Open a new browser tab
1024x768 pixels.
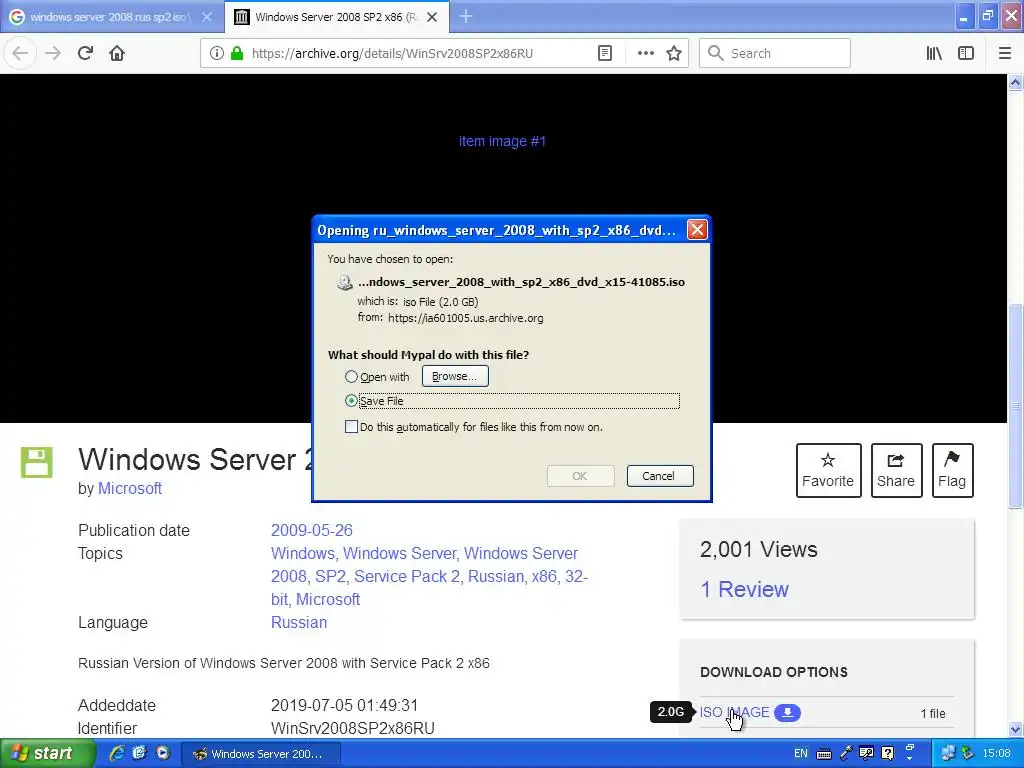click(x=466, y=16)
